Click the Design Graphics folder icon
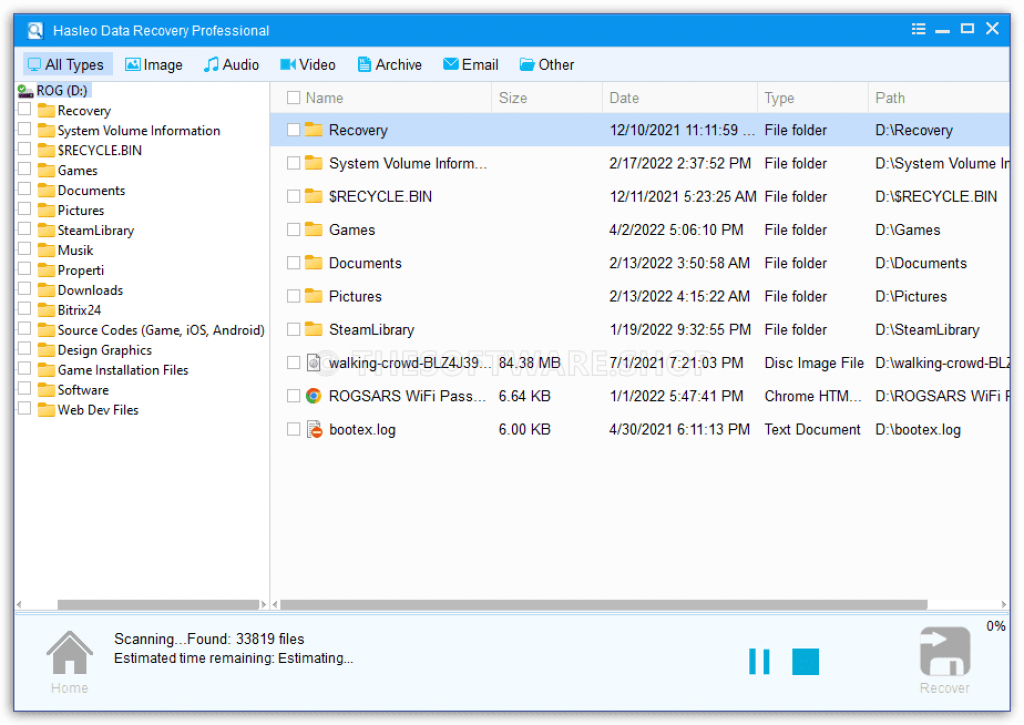The image size is (1024, 725). [x=46, y=350]
